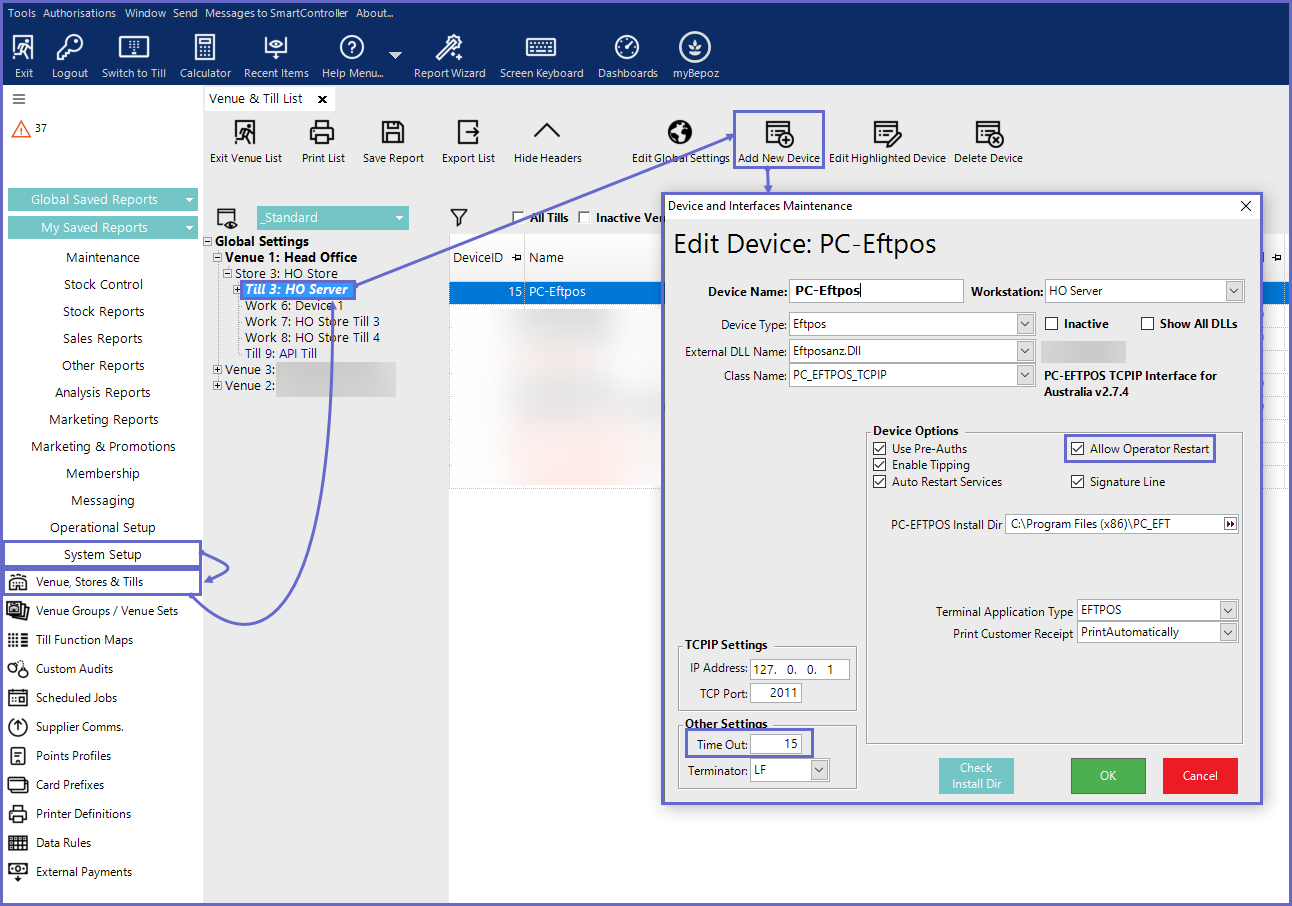The image size is (1292, 906).
Task: Click the myBepoz icon
Action: pos(695,48)
